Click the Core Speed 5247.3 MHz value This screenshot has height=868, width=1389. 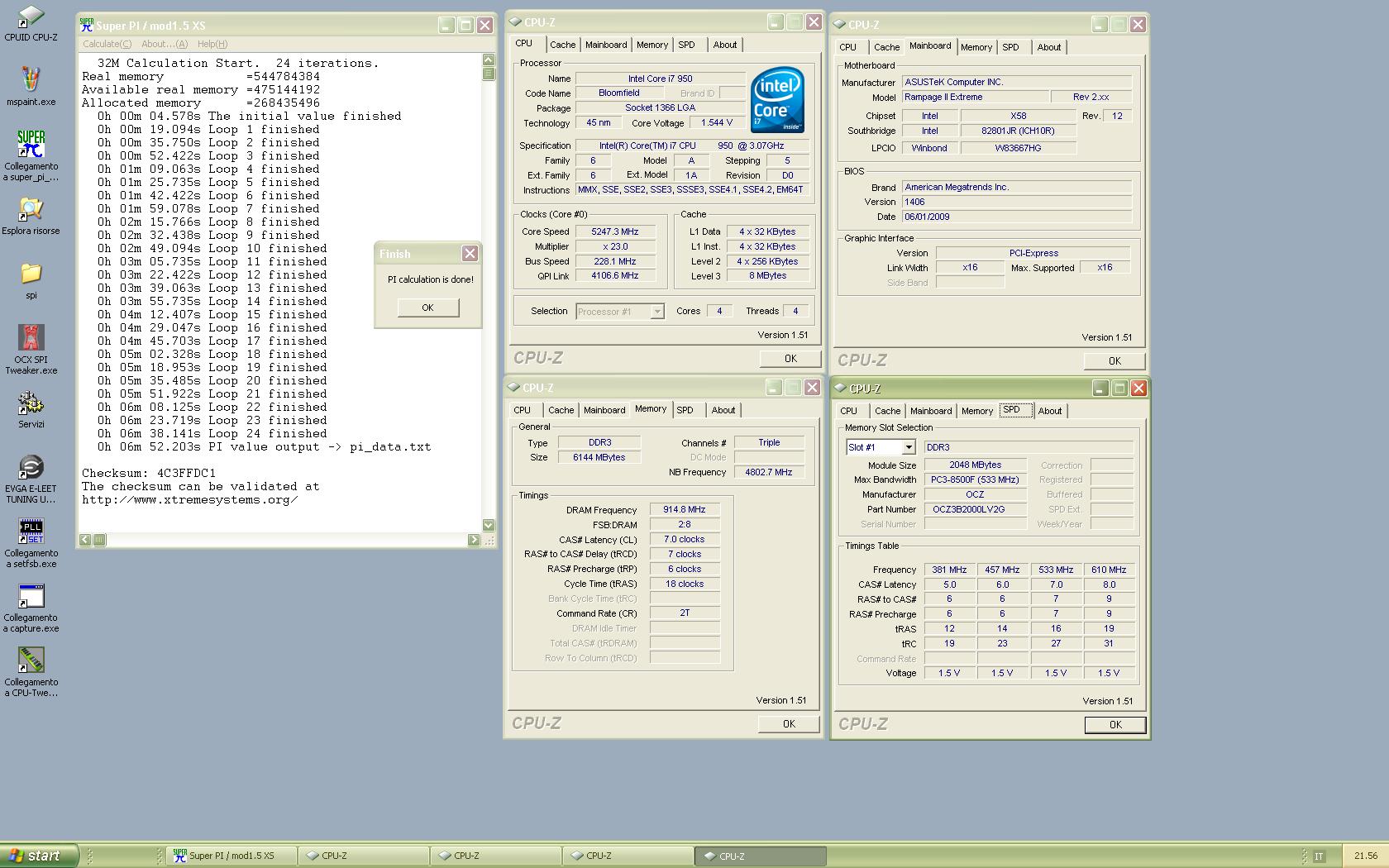(x=615, y=231)
